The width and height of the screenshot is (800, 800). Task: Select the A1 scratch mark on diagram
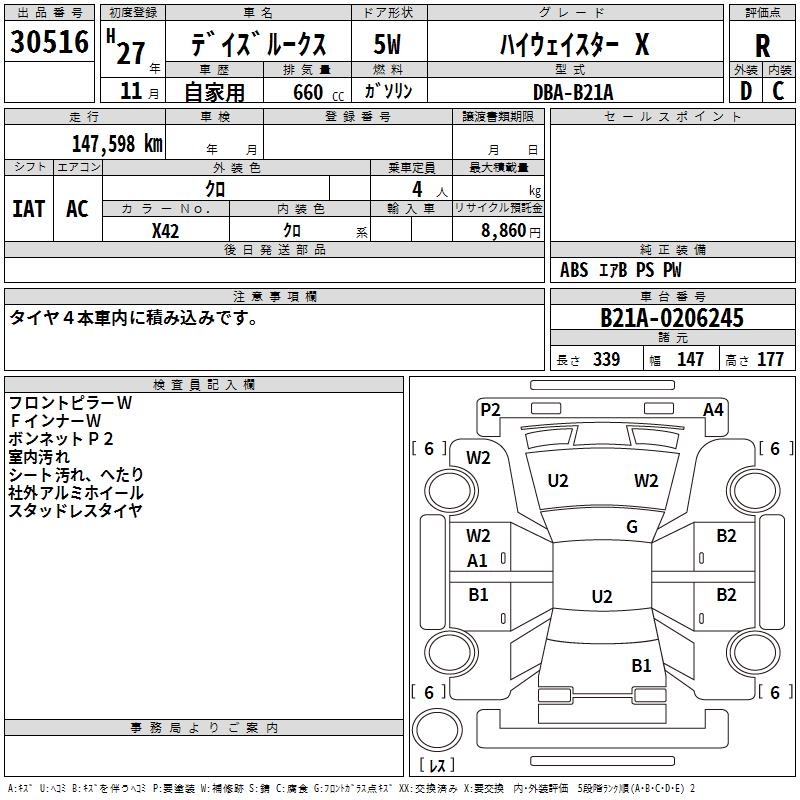coord(478,561)
